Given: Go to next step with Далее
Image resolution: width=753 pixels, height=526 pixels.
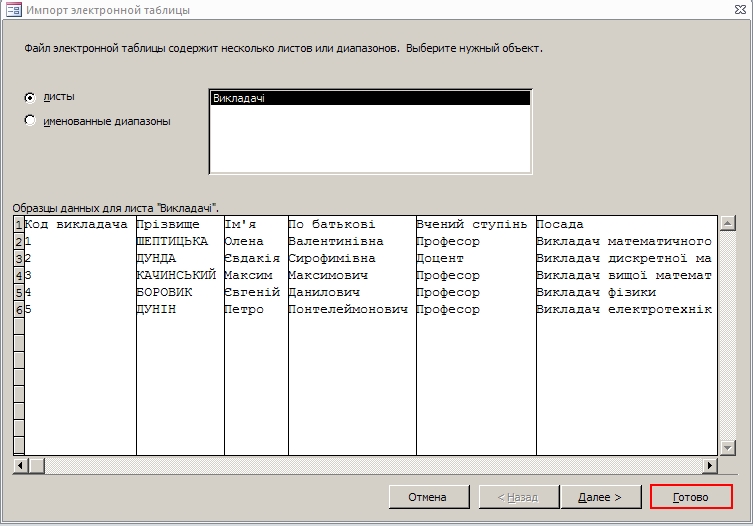Looking at the screenshot, I should point(601,497).
